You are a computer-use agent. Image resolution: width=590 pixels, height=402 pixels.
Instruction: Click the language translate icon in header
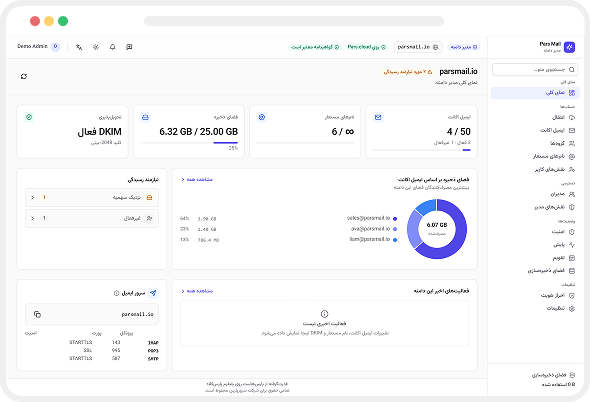79,47
